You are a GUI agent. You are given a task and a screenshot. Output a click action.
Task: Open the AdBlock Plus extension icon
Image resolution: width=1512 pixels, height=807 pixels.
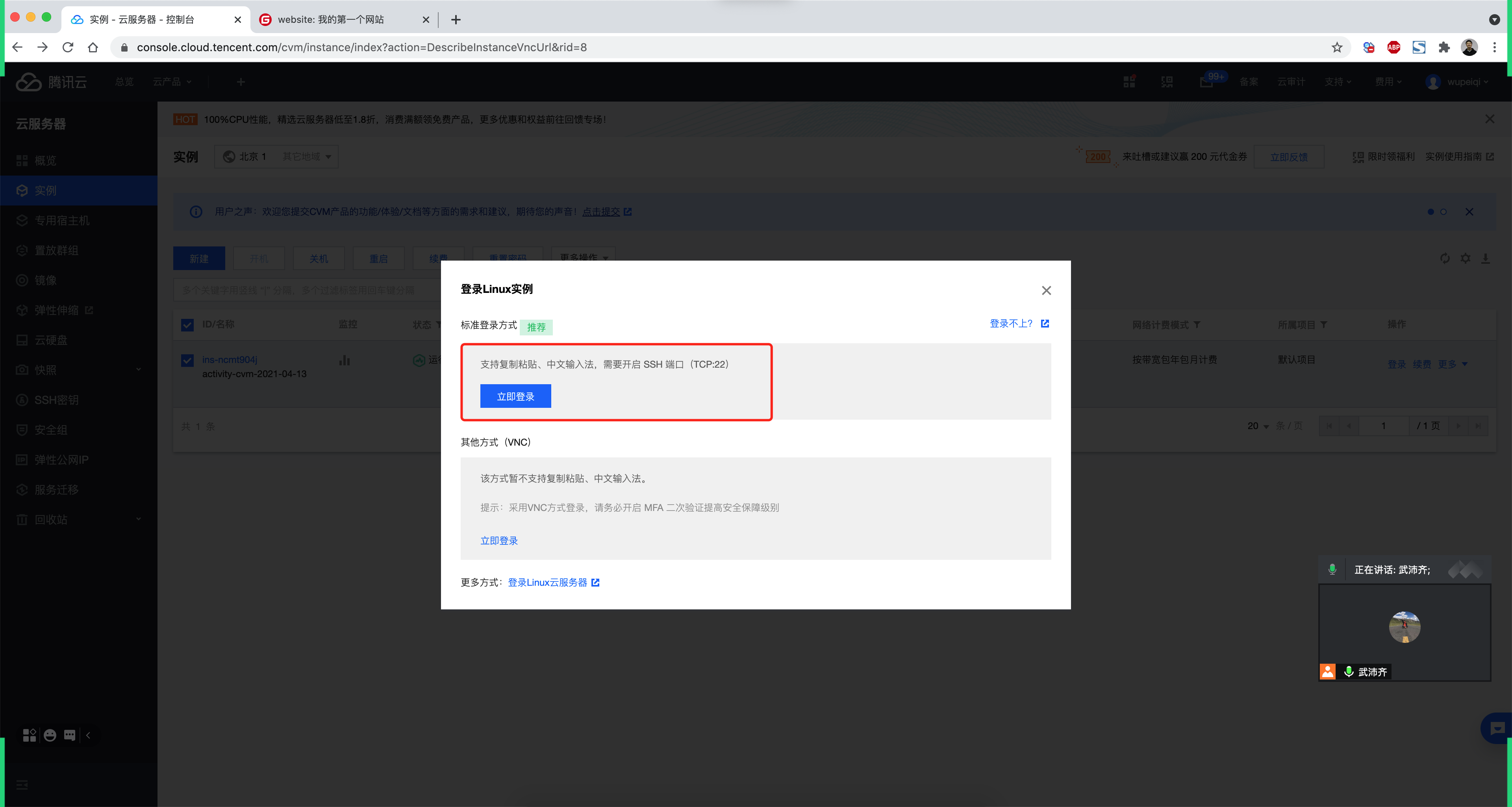tap(1393, 48)
